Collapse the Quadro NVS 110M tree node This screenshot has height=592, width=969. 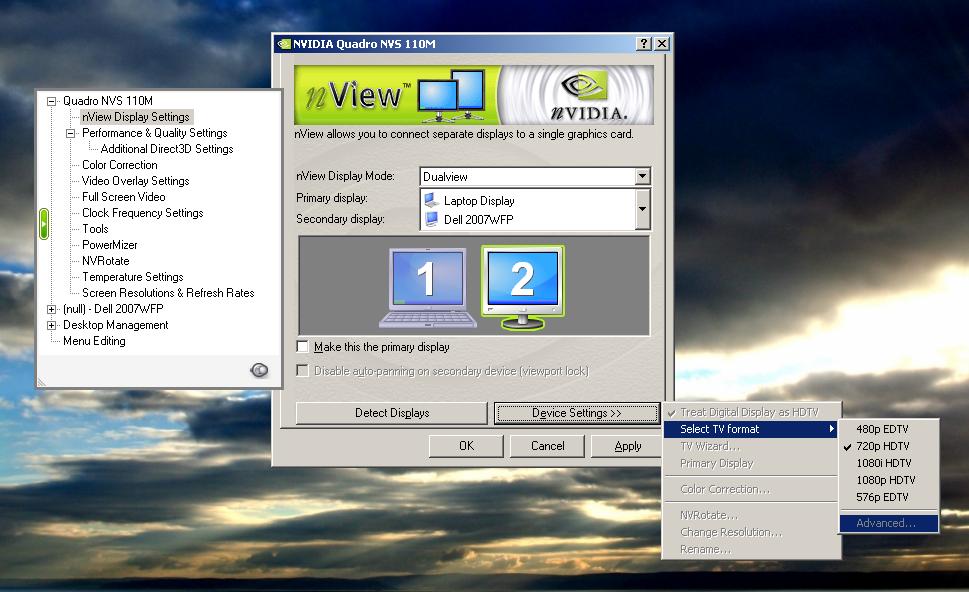(x=52, y=101)
